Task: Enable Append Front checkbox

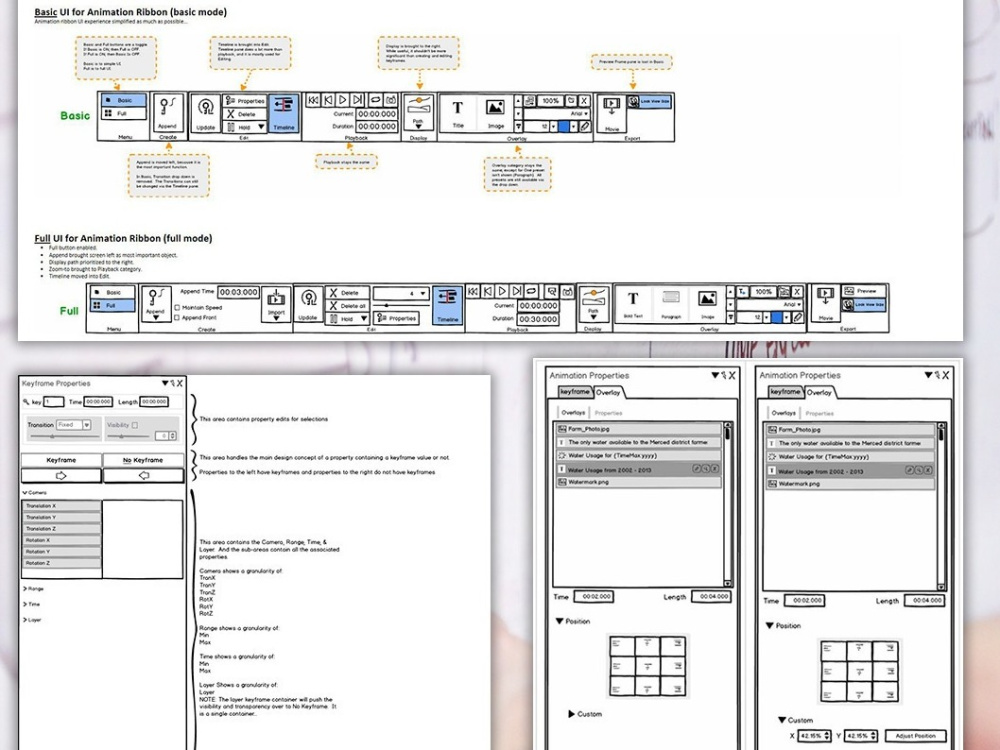Action: (x=177, y=318)
